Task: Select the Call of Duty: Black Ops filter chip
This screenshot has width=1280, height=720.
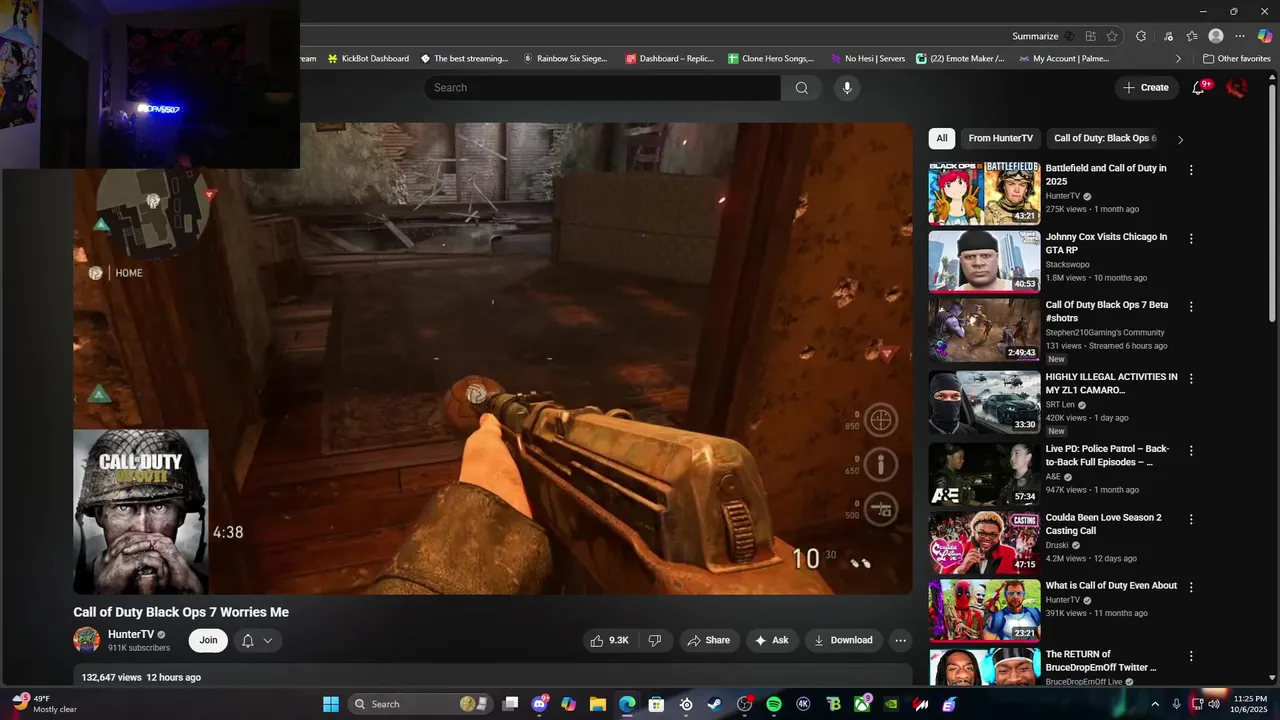Action: pos(1105,139)
